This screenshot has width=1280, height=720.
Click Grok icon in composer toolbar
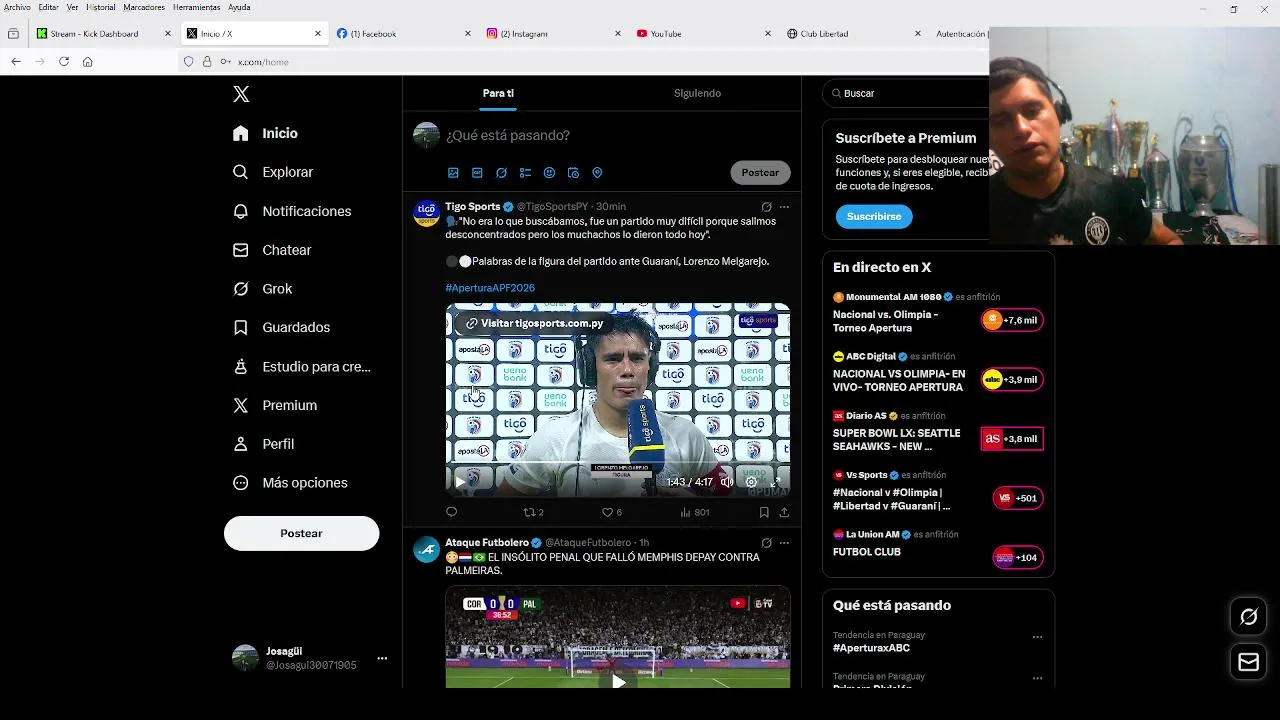click(501, 173)
